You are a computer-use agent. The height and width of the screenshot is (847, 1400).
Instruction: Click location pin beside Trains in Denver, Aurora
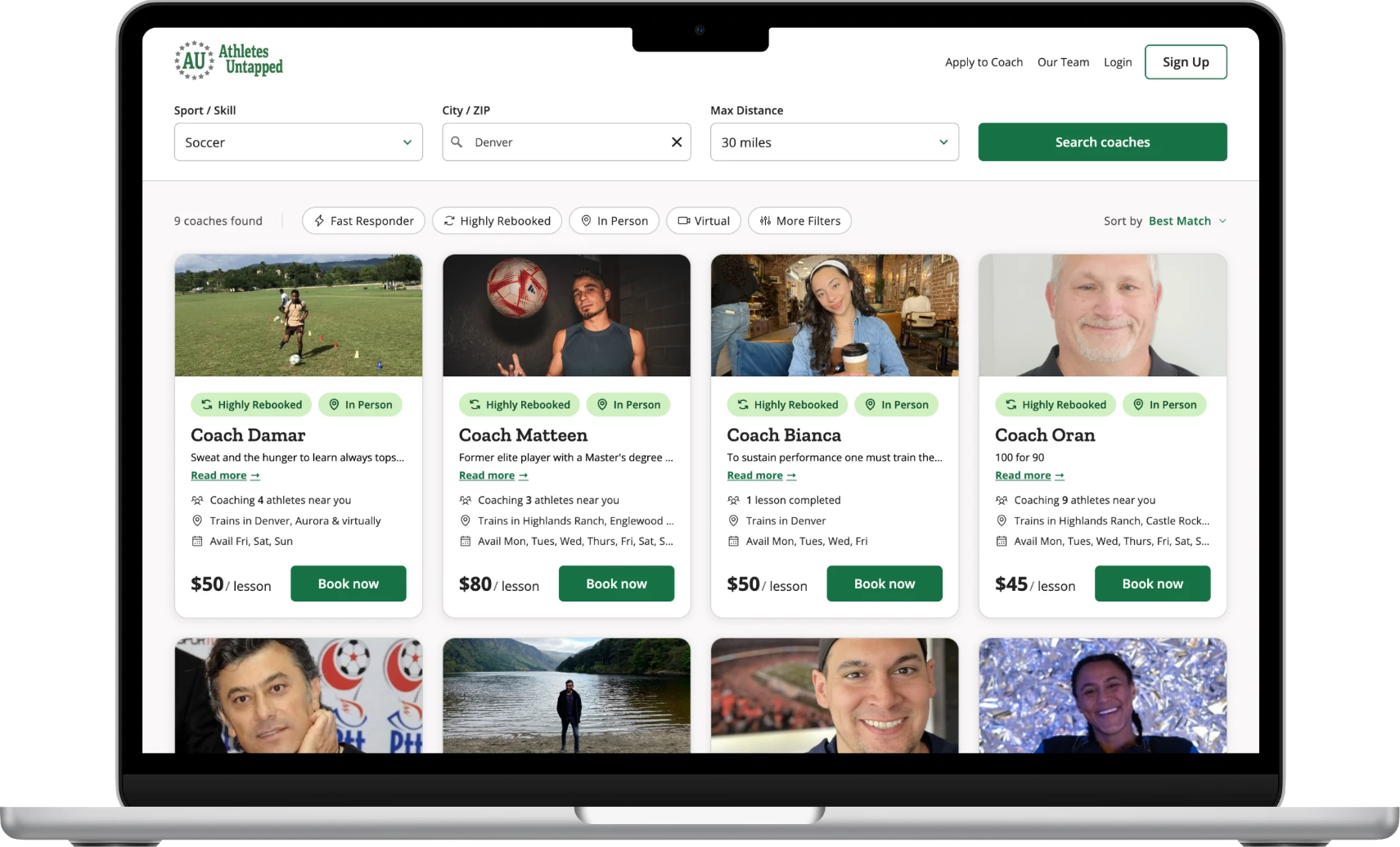[197, 520]
